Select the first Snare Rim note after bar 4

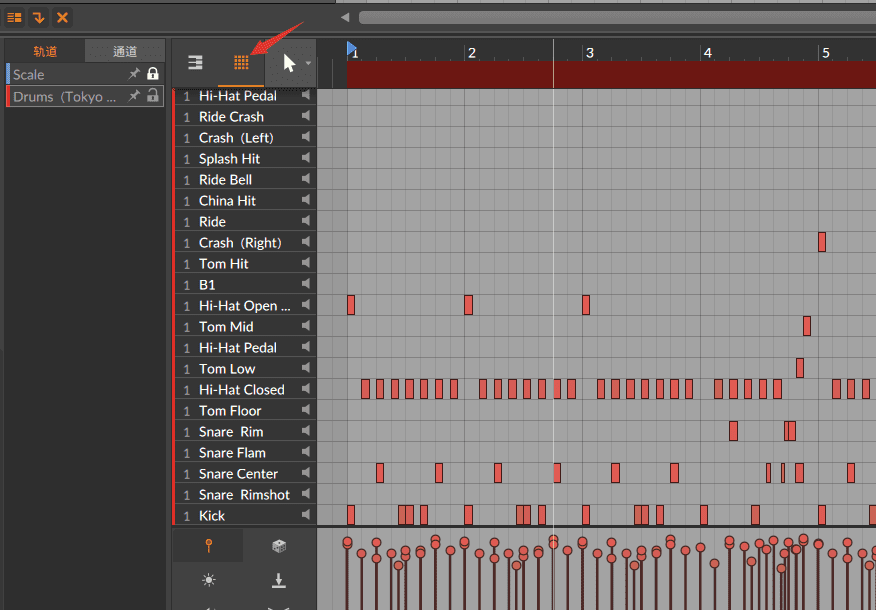point(734,431)
